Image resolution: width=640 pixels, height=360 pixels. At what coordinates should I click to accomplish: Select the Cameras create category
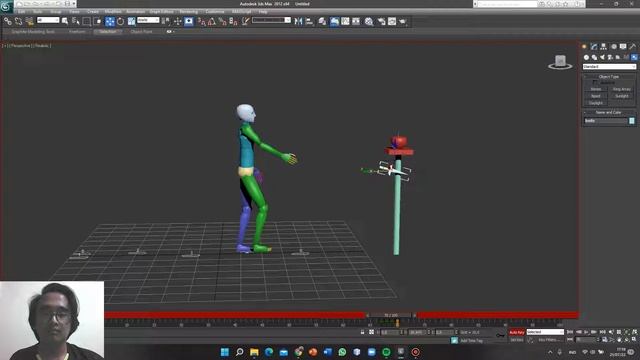point(610,58)
